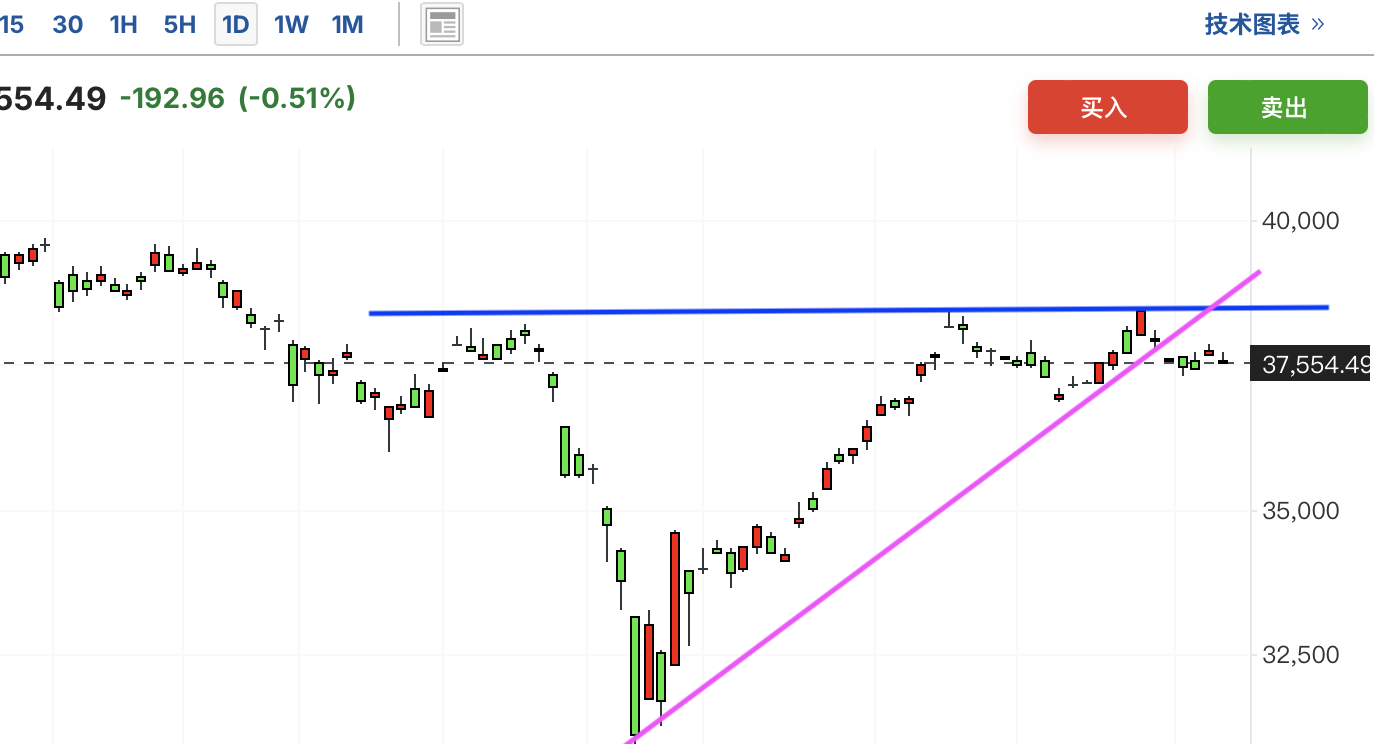Select the 1M timeframe
This screenshot has width=1374, height=744.
(x=347, y=25)
